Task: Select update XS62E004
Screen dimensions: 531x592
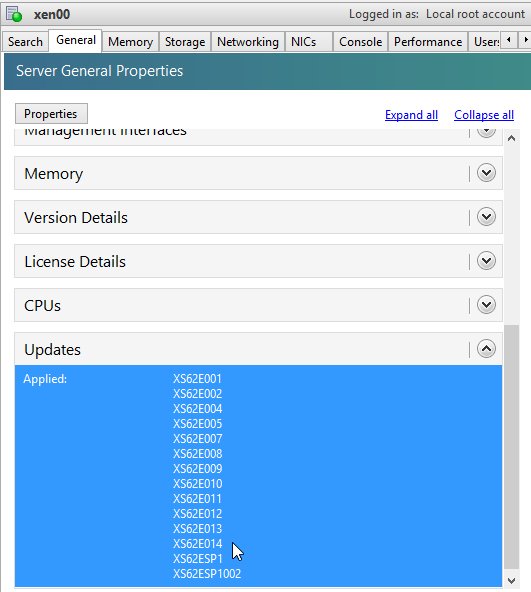Action: pyautogui.click(x=198, y=409)
